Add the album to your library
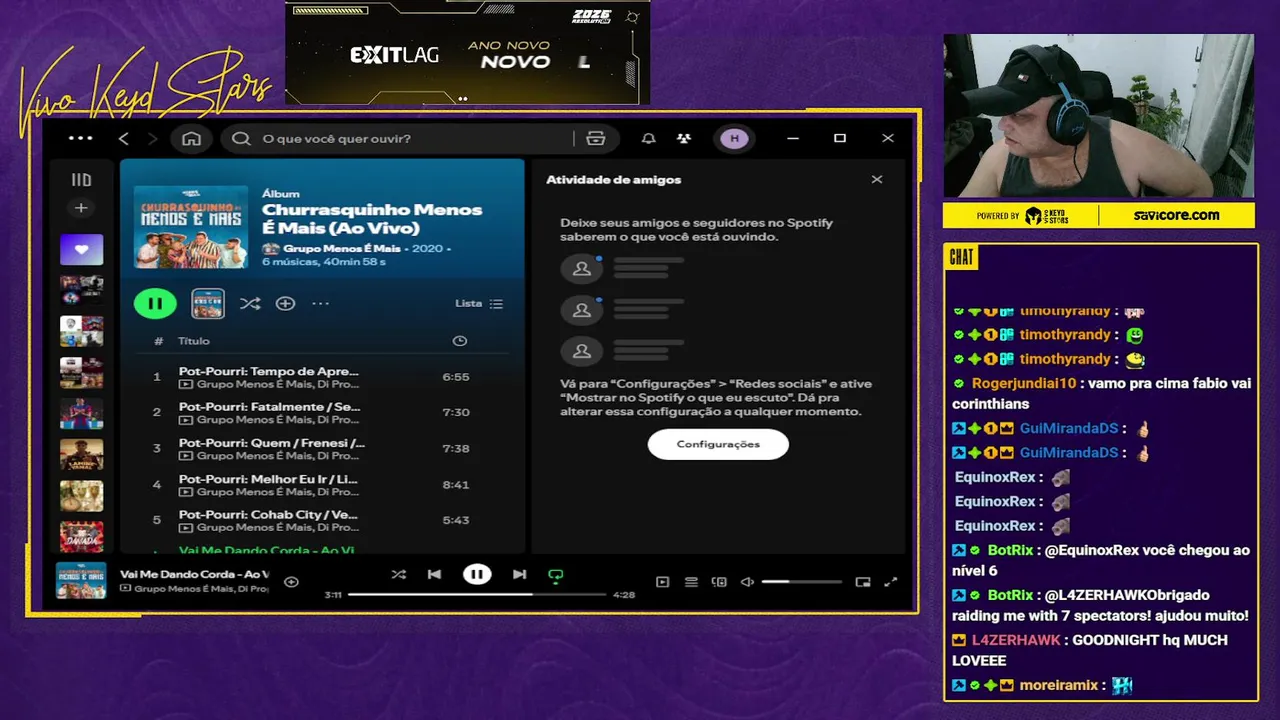Image resolution: width=1280 pixels, height=720 pixels. pos(285,303)
